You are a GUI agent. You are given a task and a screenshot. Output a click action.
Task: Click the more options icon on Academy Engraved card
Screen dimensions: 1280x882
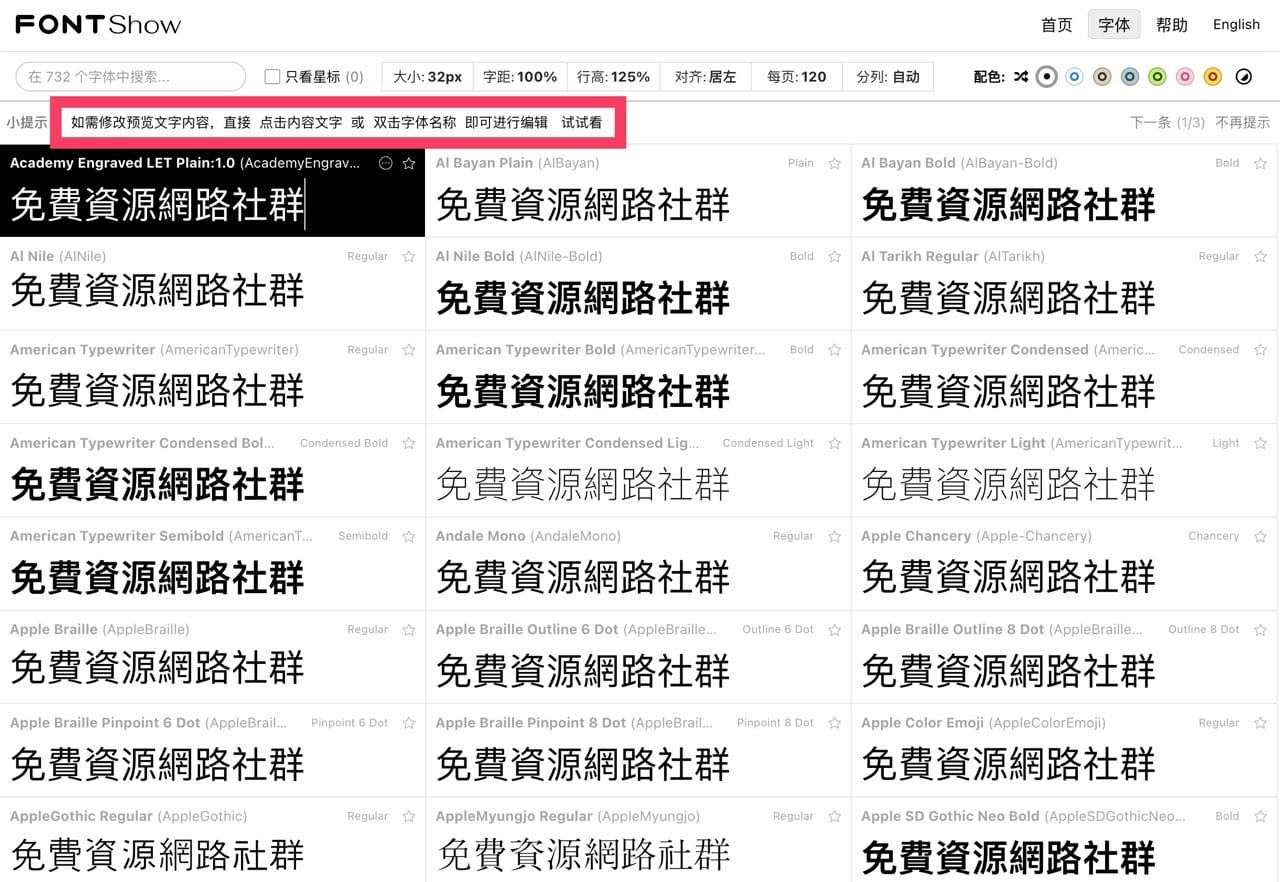[x=386, y=163]
